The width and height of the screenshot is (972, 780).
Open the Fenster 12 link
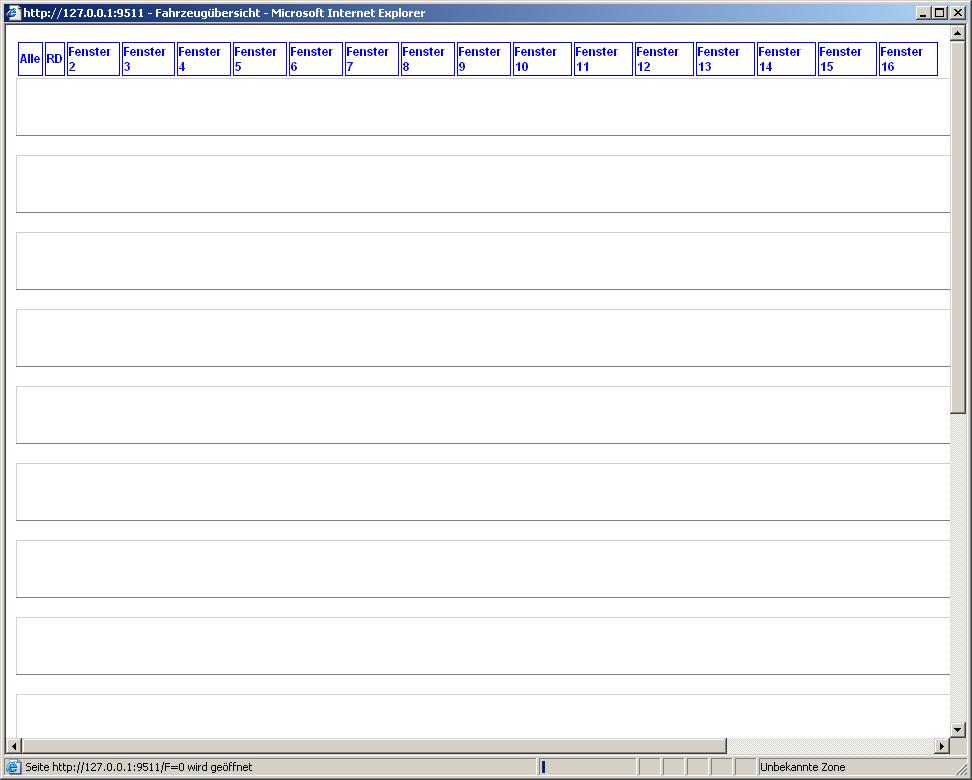coord(658,59)
